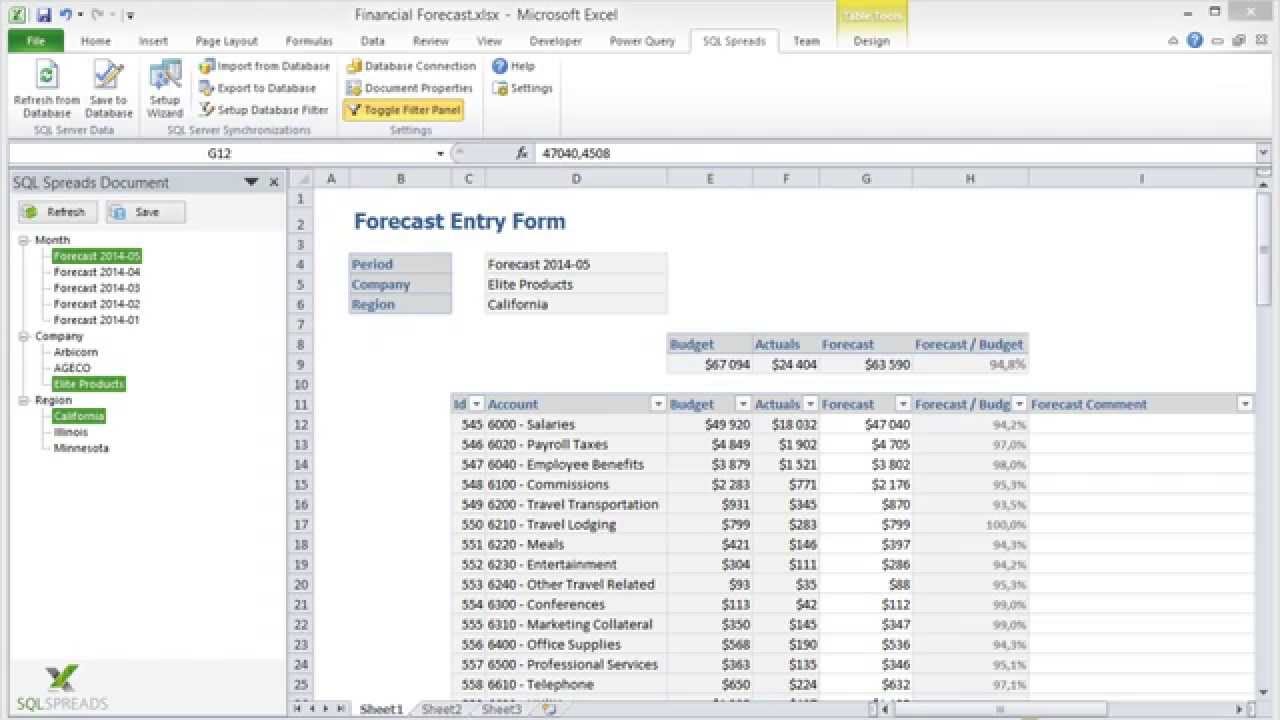Select Minnesota region
Screen dimensions: 1280x720
(x=81, y=448)
